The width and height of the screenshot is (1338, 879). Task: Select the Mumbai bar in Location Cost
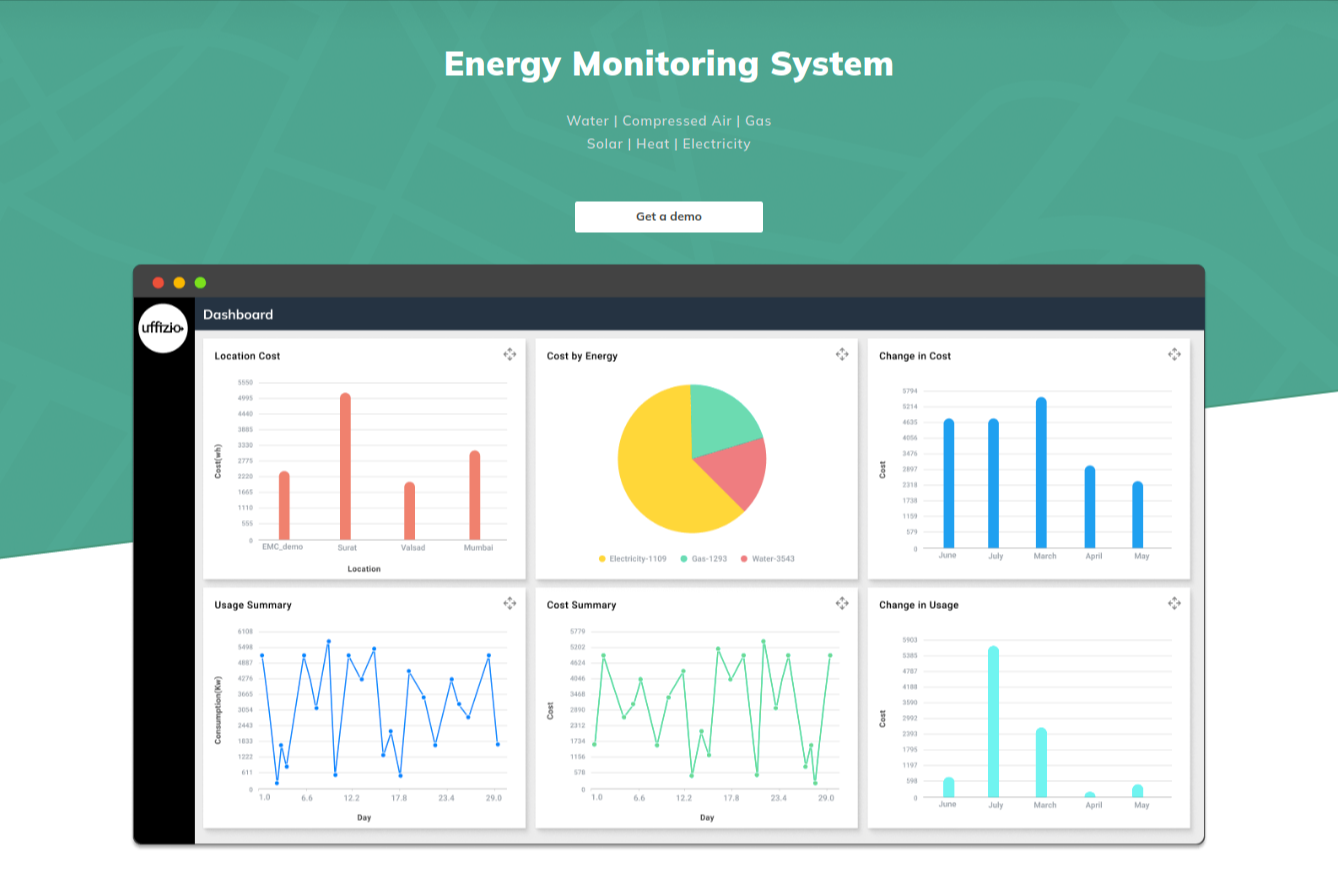pyautogui.click(x=475, y=495)
